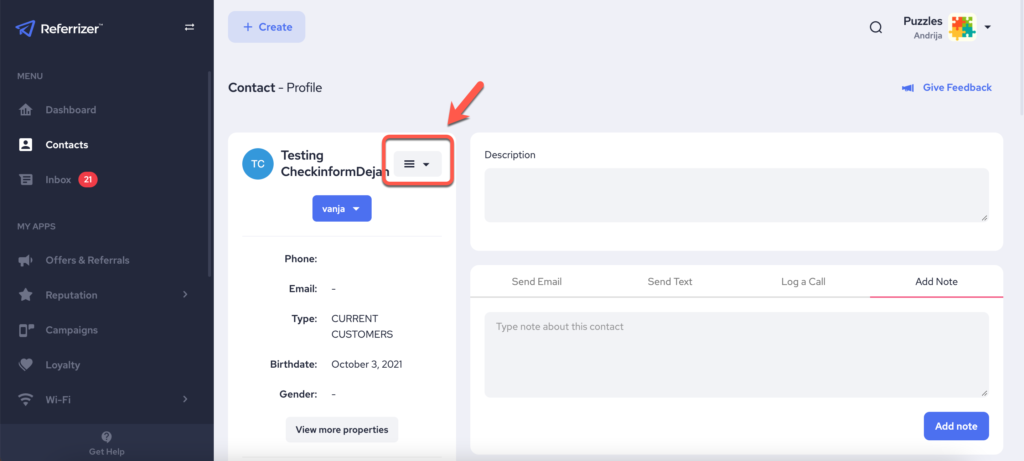Open the vanja assignee dropdown
1024x461 pixels.
(x=342, y=208)
